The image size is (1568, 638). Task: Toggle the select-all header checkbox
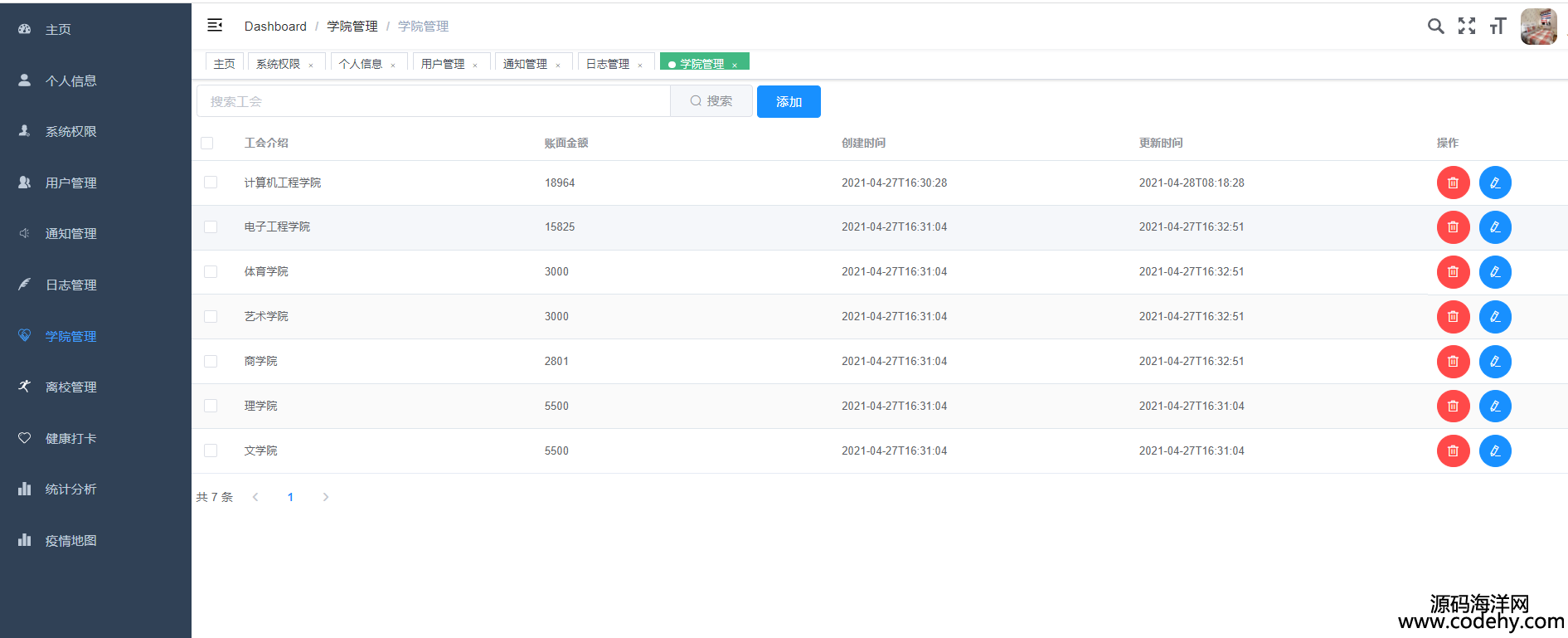click(207, 144)
